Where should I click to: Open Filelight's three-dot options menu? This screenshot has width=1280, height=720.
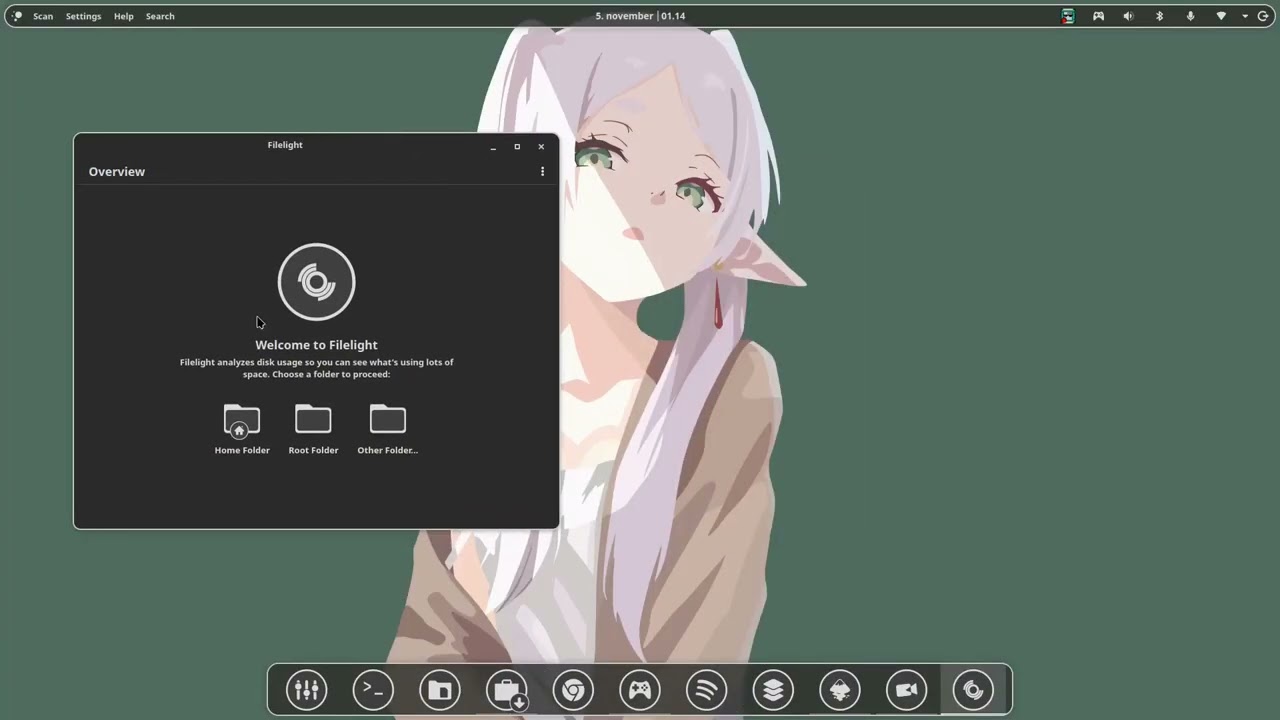tap(542, 171)
